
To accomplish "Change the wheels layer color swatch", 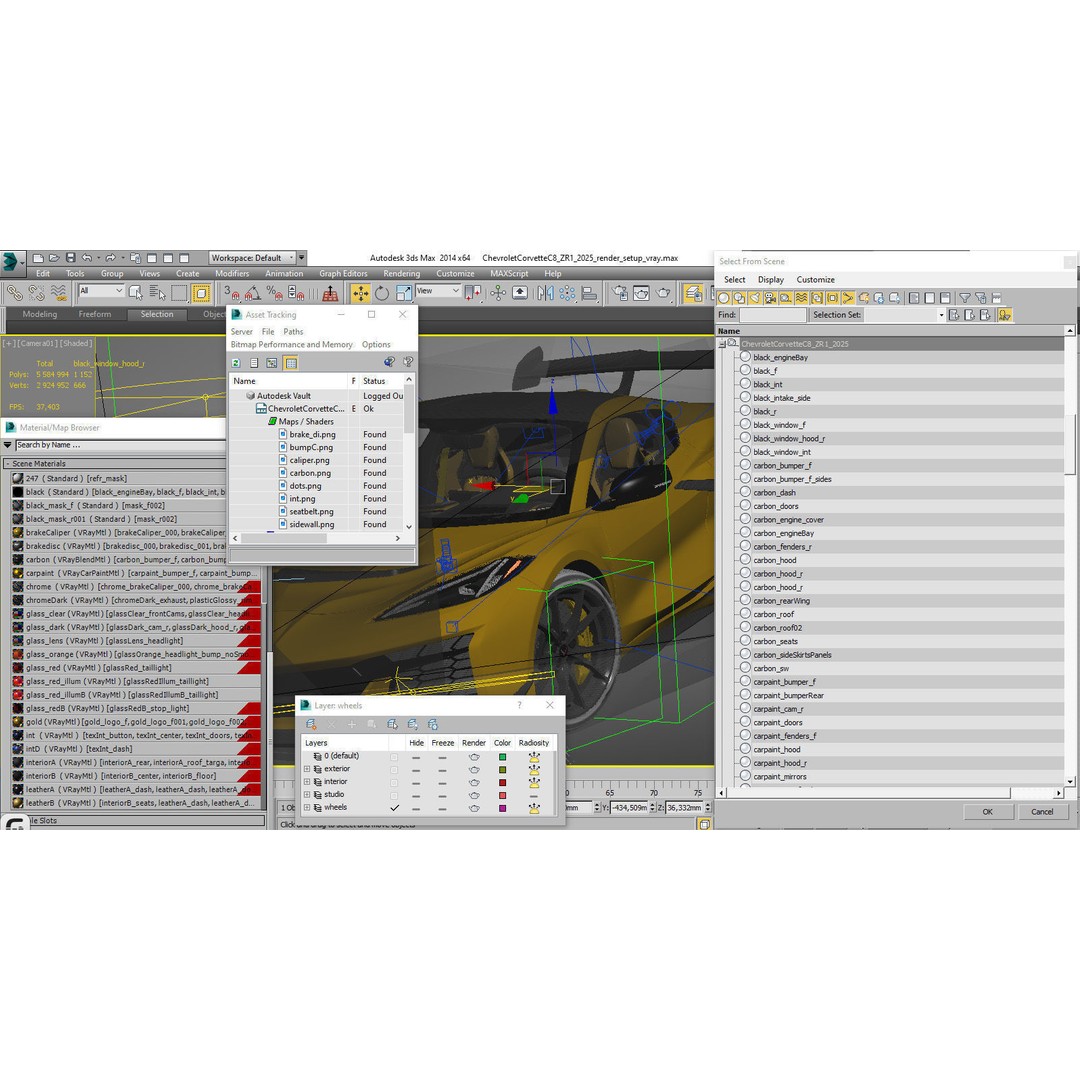I will (x=503, y=808).
